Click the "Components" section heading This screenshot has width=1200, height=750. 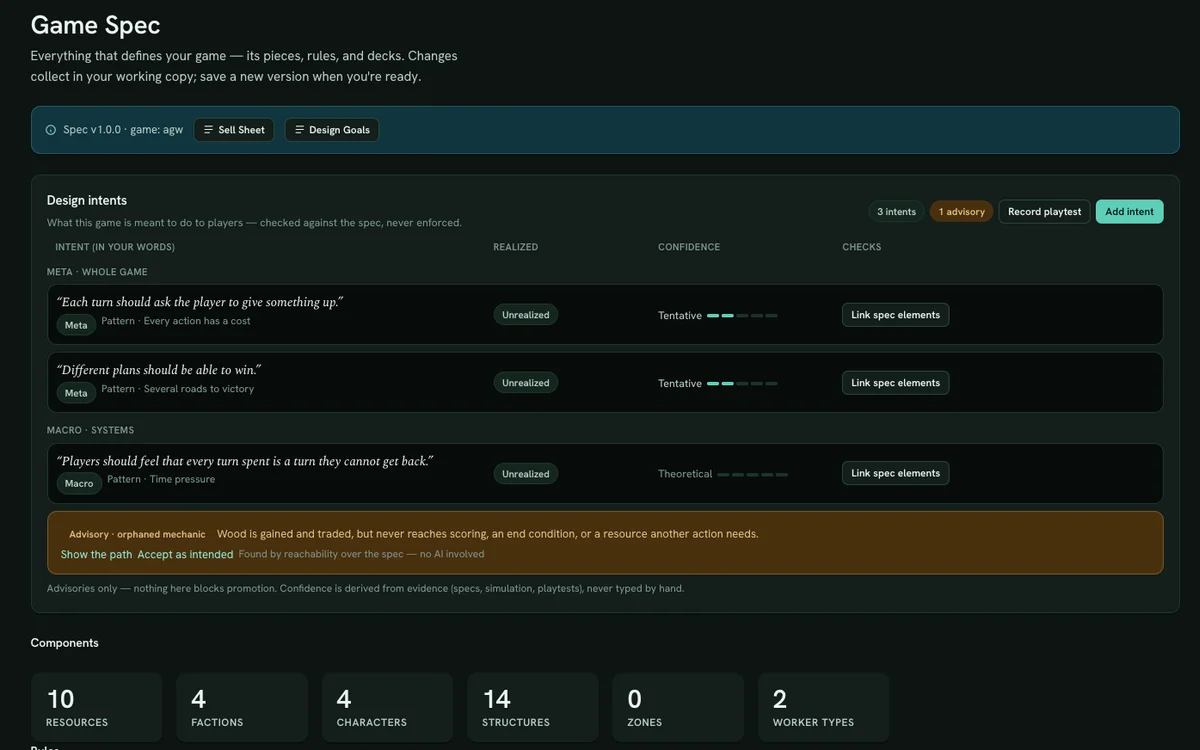[x=65, y=643]
